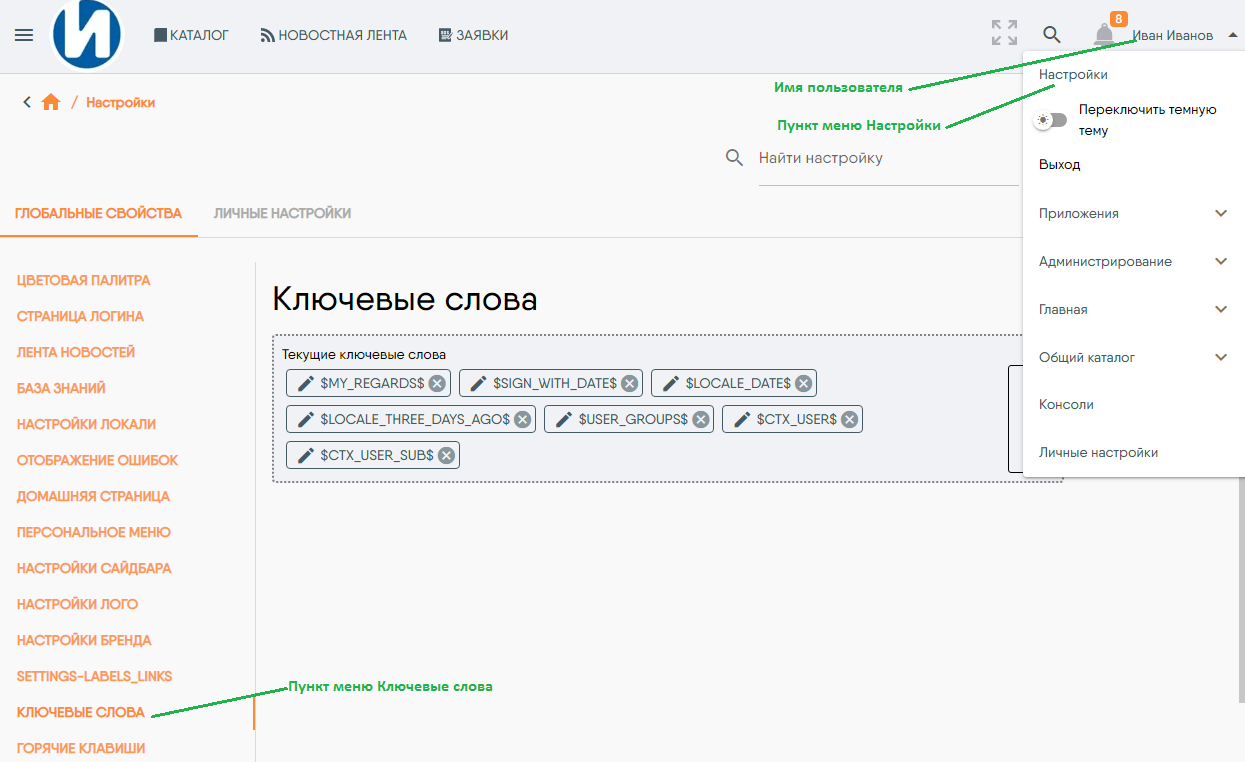Open the notifications bell
The image size is (1245, 762).
click(x=1104, y=36)
